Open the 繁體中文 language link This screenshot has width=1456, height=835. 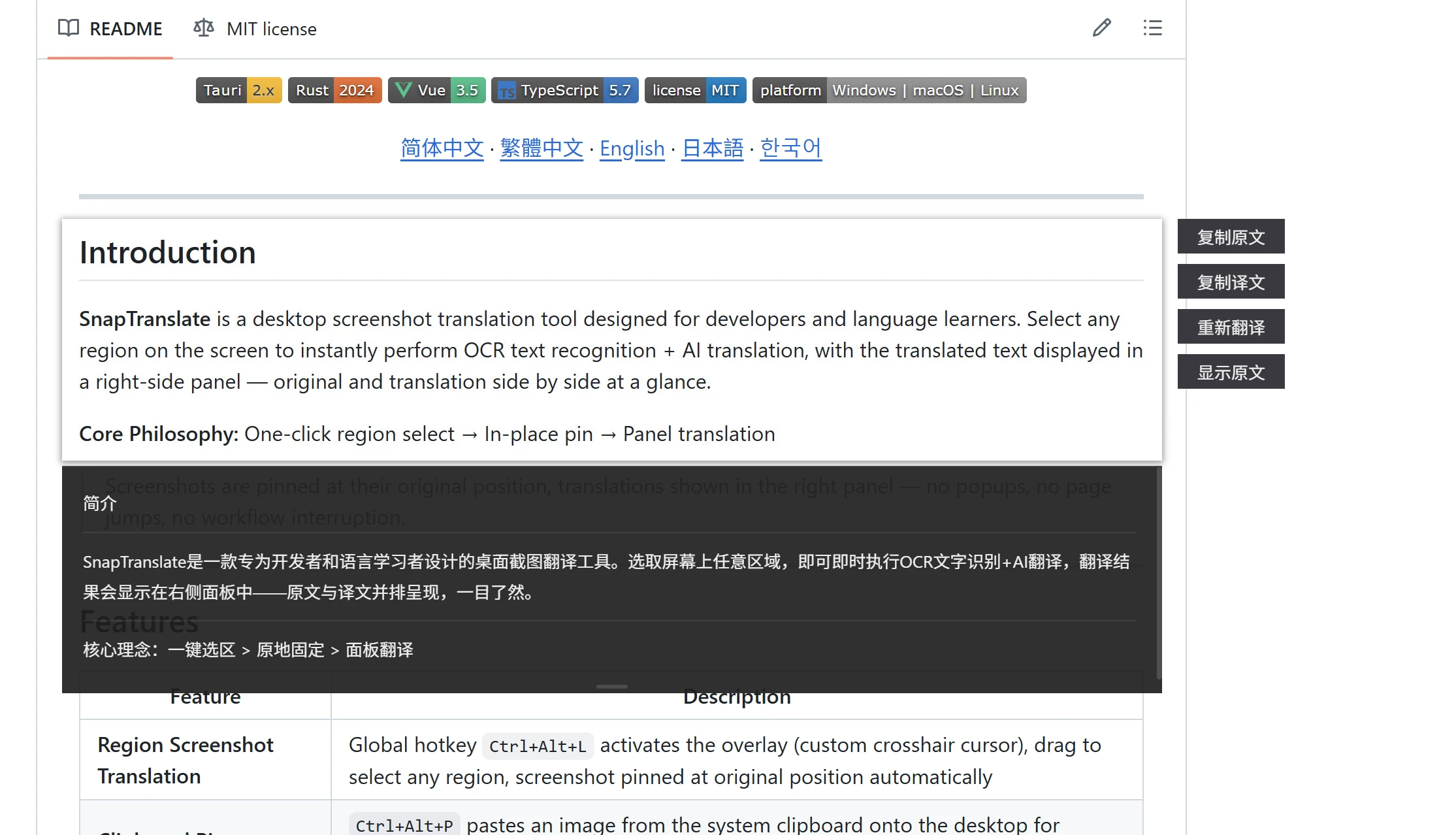click(x=542, y=148)
